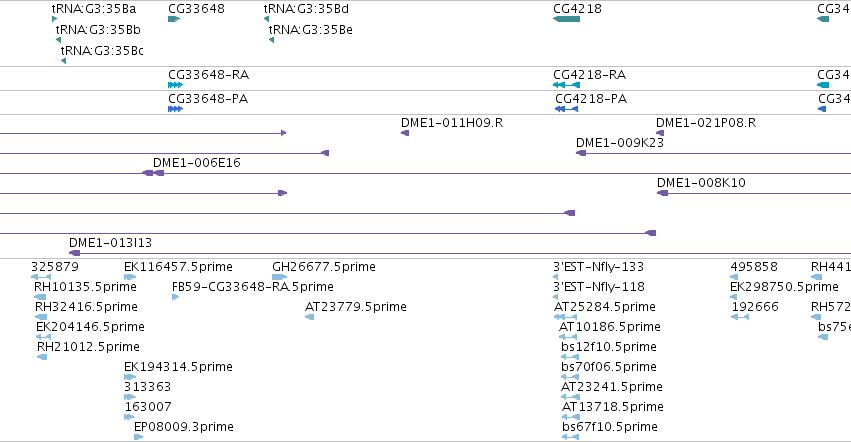This screenshot has height=442, width=851.
Task: Select the DME1-006E16 double arrow glyph
Action: [153, 173]
